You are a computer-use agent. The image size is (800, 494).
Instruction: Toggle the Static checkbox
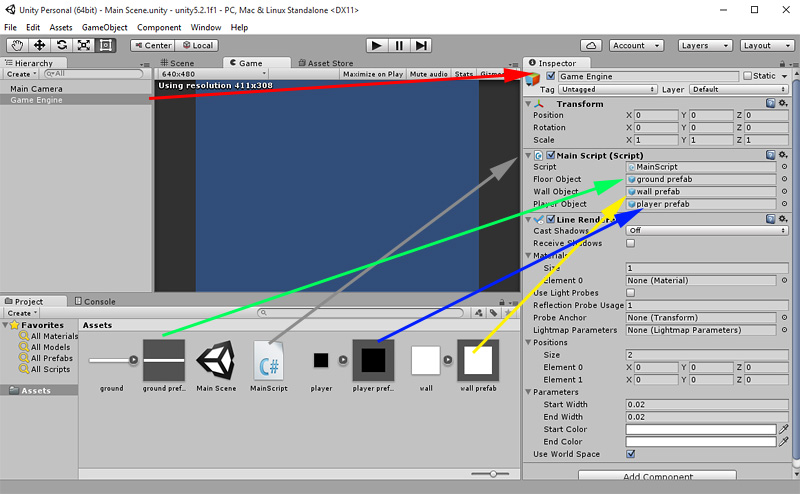[747, 76]
